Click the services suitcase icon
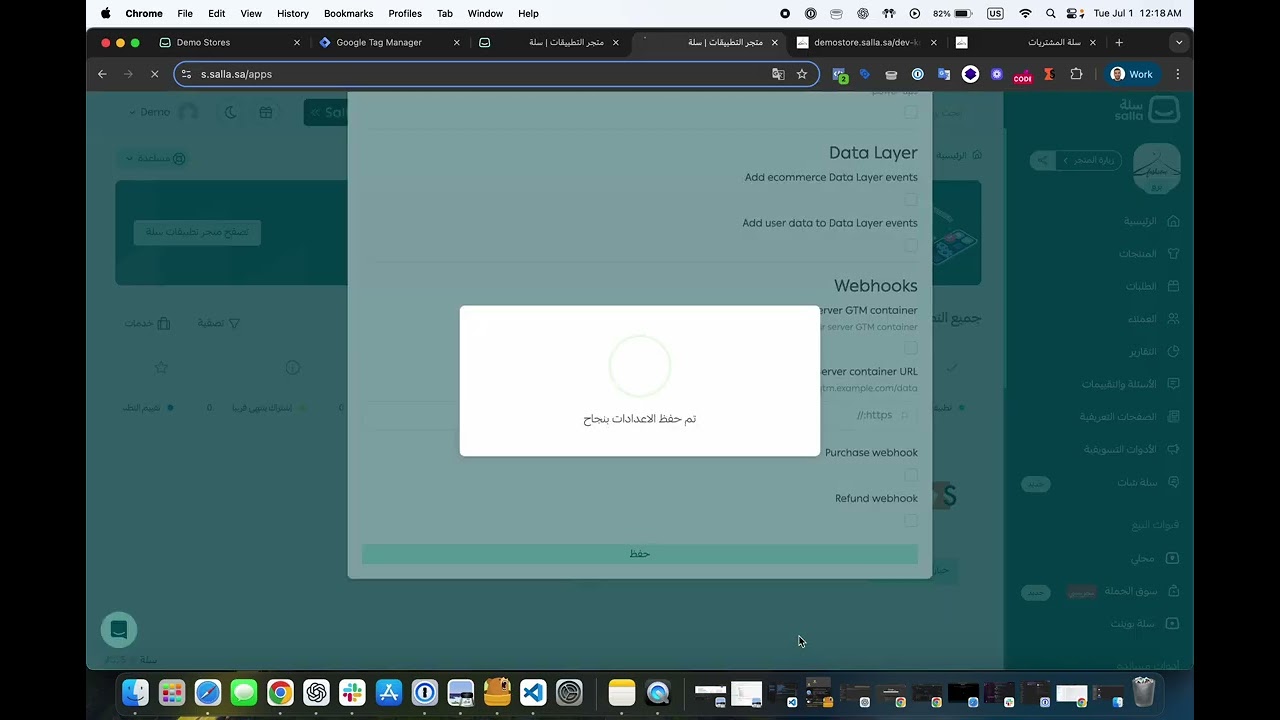Image resolution: width=1280 pixels, height=720 pixels. pyautogui.click(x=164, y=323)
